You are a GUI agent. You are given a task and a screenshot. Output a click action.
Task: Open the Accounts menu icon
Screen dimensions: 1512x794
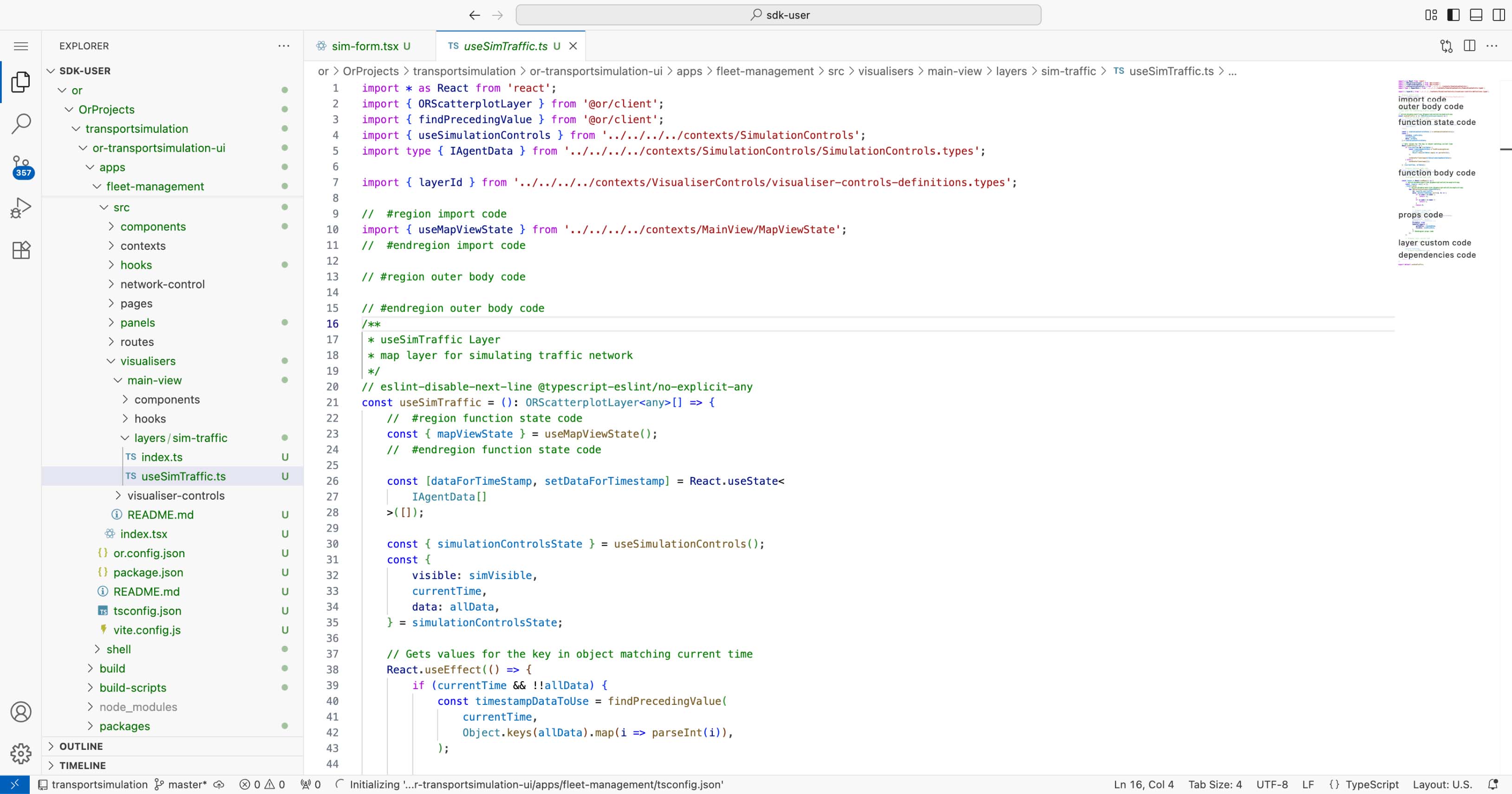(x=21, y=712)
